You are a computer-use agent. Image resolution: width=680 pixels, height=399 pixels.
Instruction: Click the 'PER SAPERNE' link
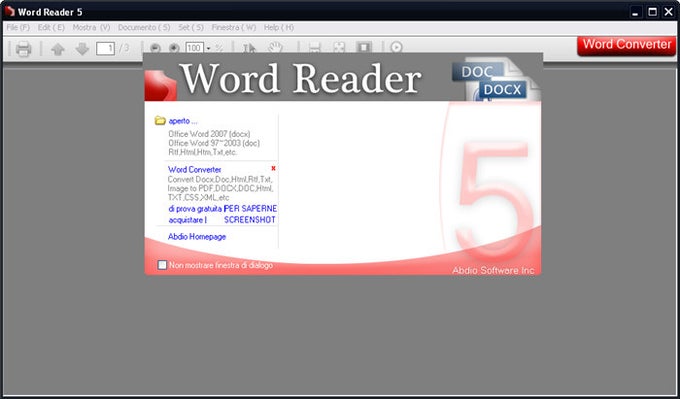250,209
